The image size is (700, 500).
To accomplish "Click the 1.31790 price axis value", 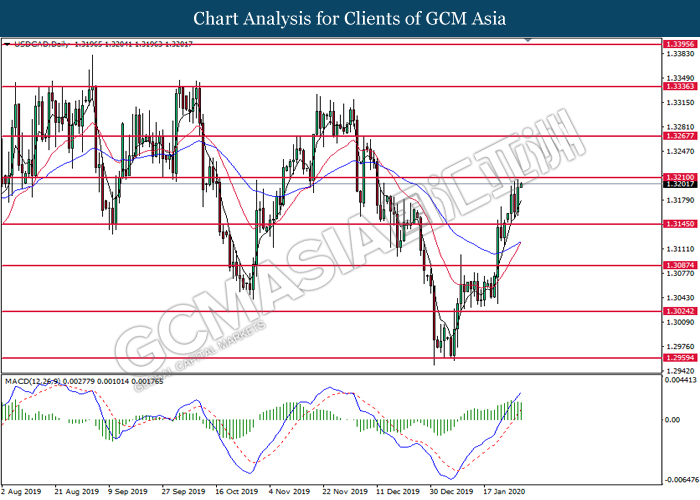I will [680, 200].
